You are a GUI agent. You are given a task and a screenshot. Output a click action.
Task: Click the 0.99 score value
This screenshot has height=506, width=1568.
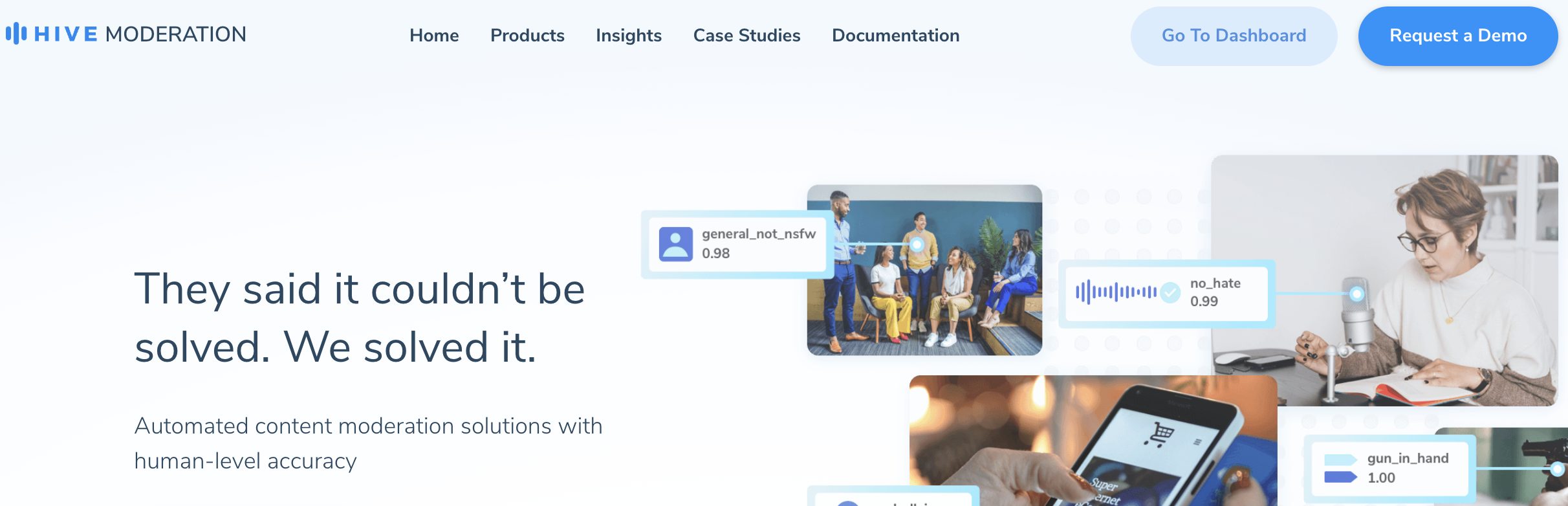click(x=1204, y=302)
